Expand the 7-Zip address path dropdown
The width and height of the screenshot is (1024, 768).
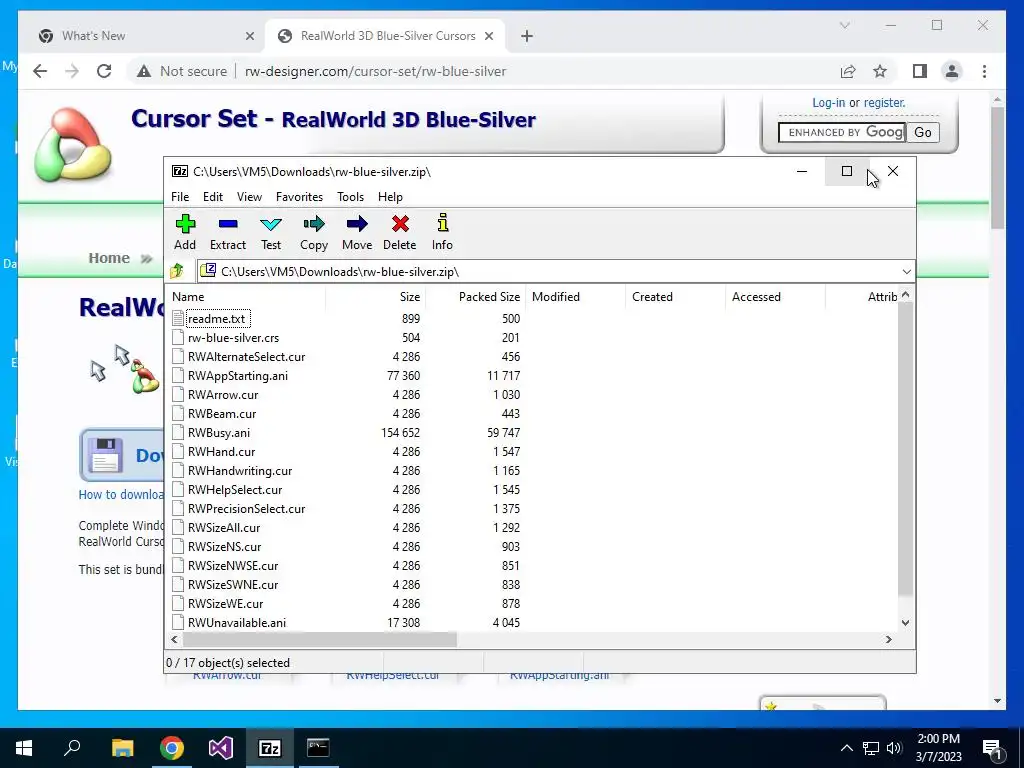[906, 272]
